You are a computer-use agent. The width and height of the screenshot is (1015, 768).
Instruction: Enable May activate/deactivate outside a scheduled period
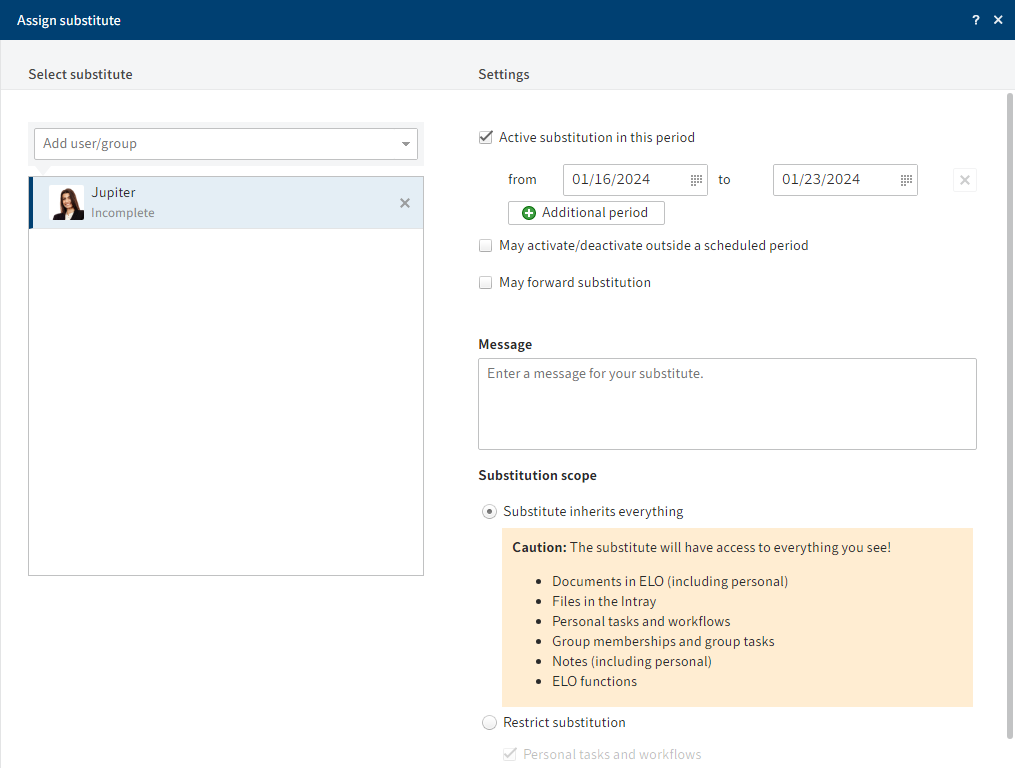[486, 245]
